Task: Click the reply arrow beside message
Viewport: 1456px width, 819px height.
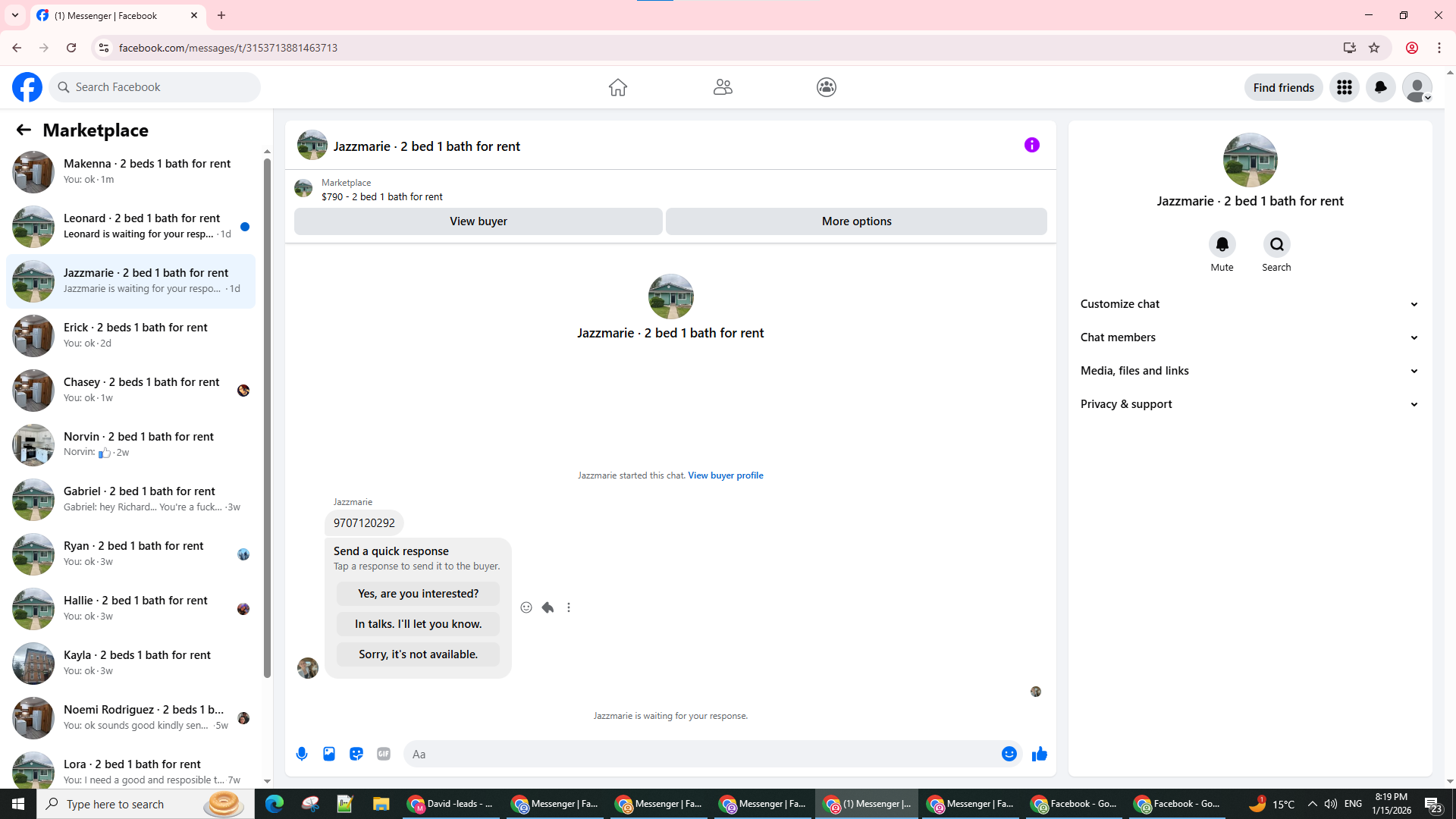Action: pyautogui.click(x=548, y=607)
